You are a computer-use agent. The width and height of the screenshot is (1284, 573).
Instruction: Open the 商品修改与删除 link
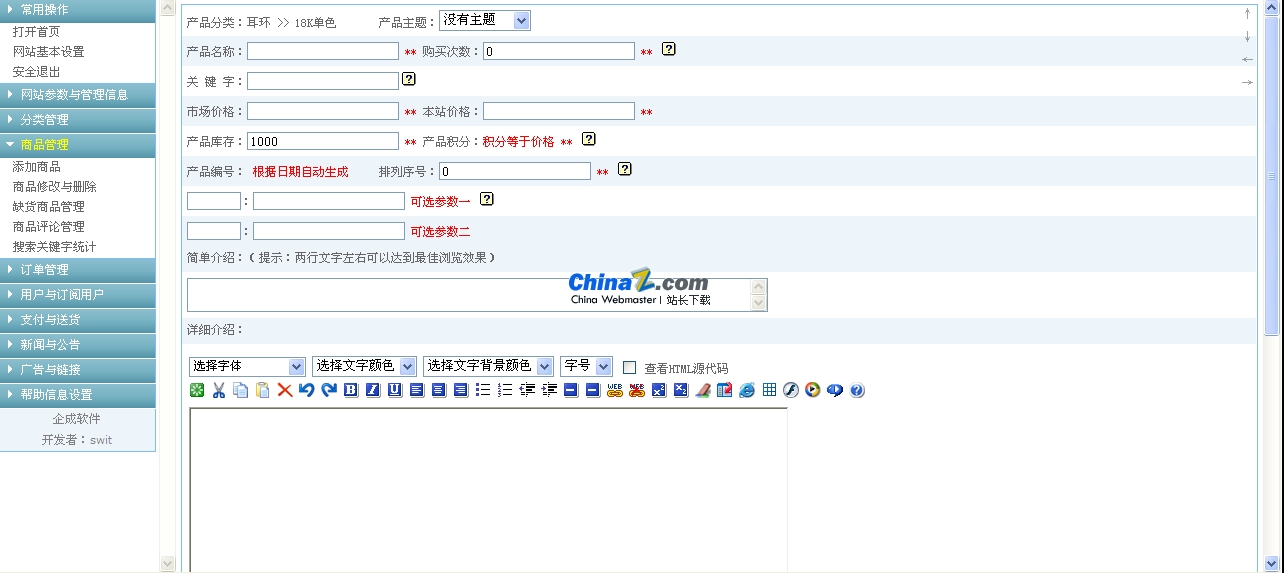[x=54, y=187]
